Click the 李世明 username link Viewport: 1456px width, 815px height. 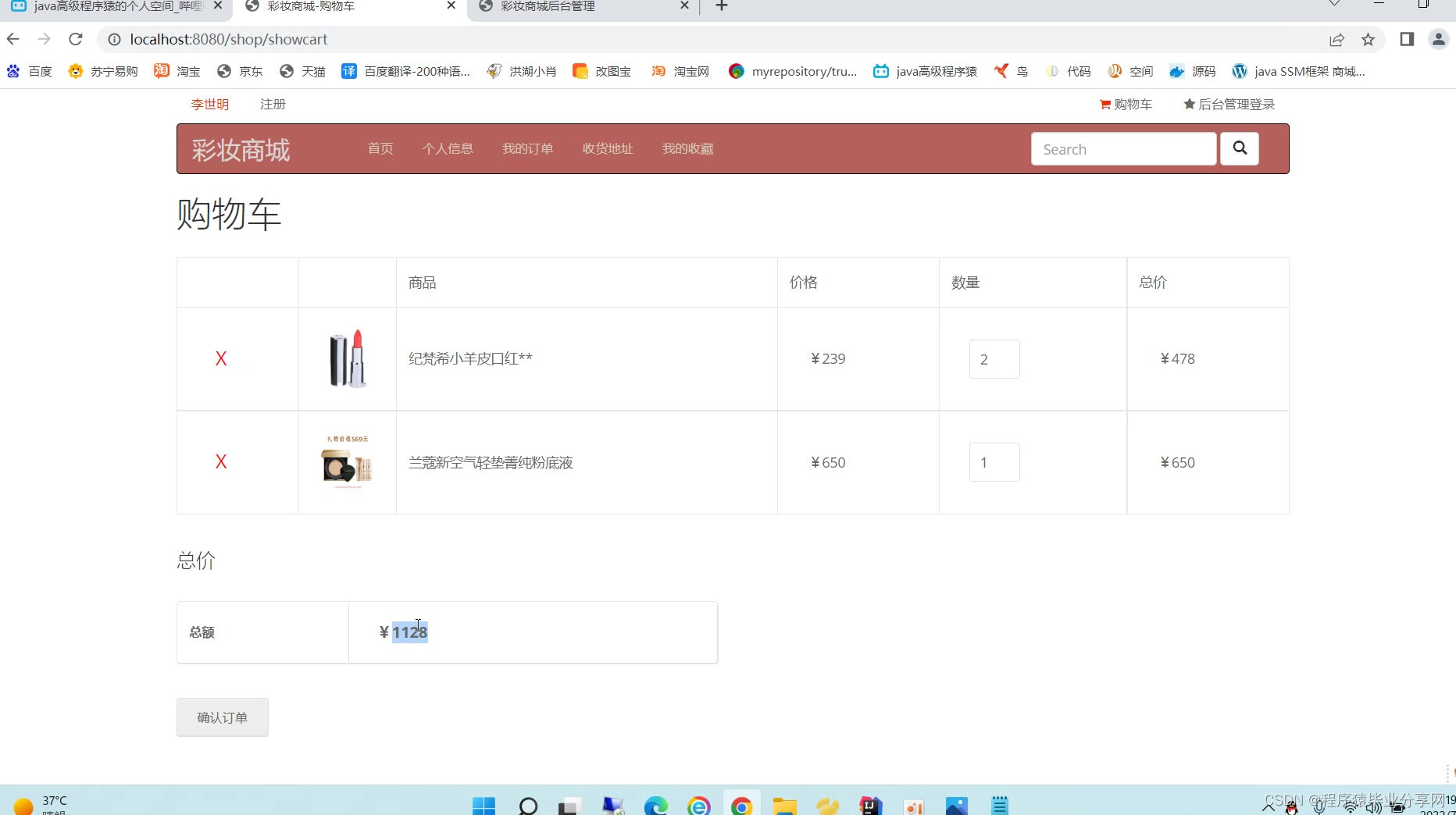(210, 104)
